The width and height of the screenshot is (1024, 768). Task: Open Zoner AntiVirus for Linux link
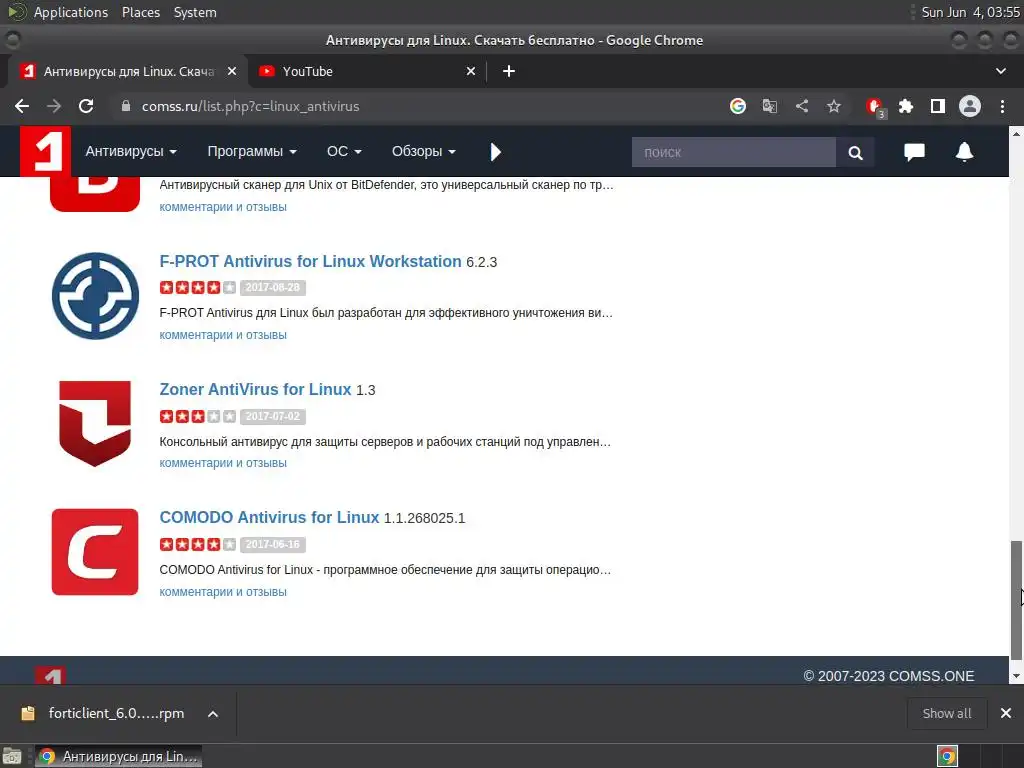click(255, 389)
